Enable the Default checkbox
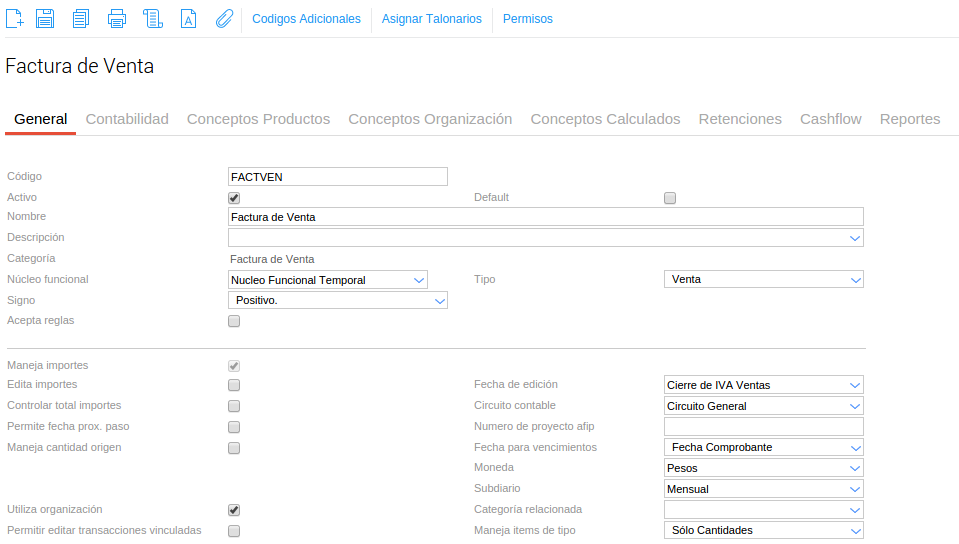This screenshot has height=544, width=959. pyautogui.click(x=670, y=198)
